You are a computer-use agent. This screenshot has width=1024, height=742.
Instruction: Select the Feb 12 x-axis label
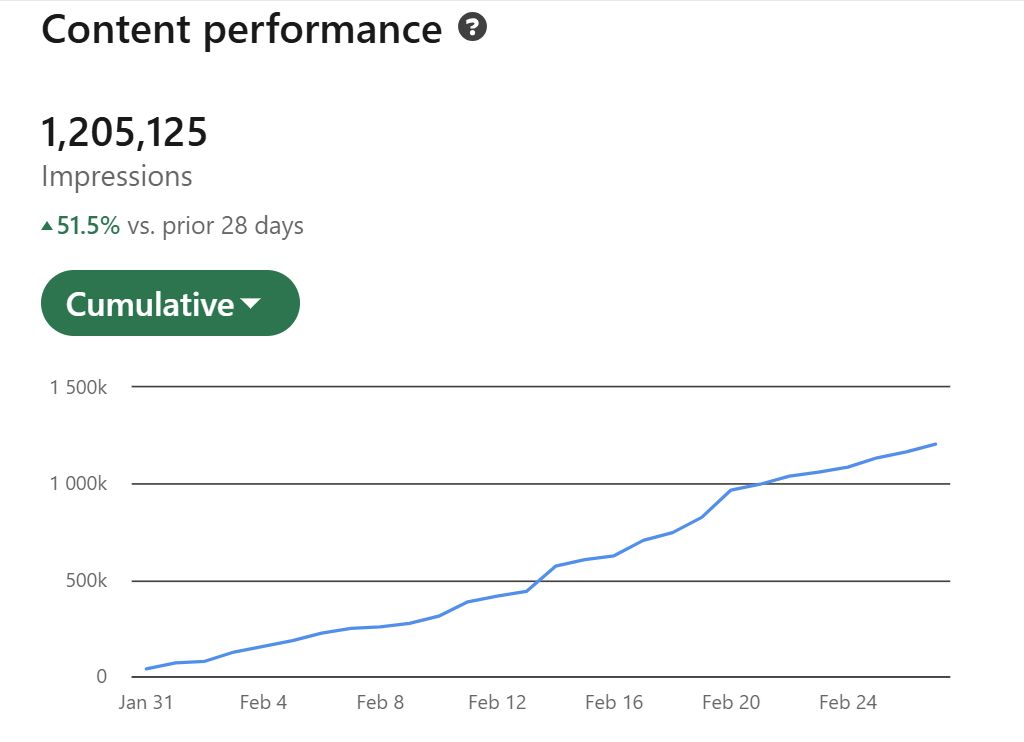[497, 703]
